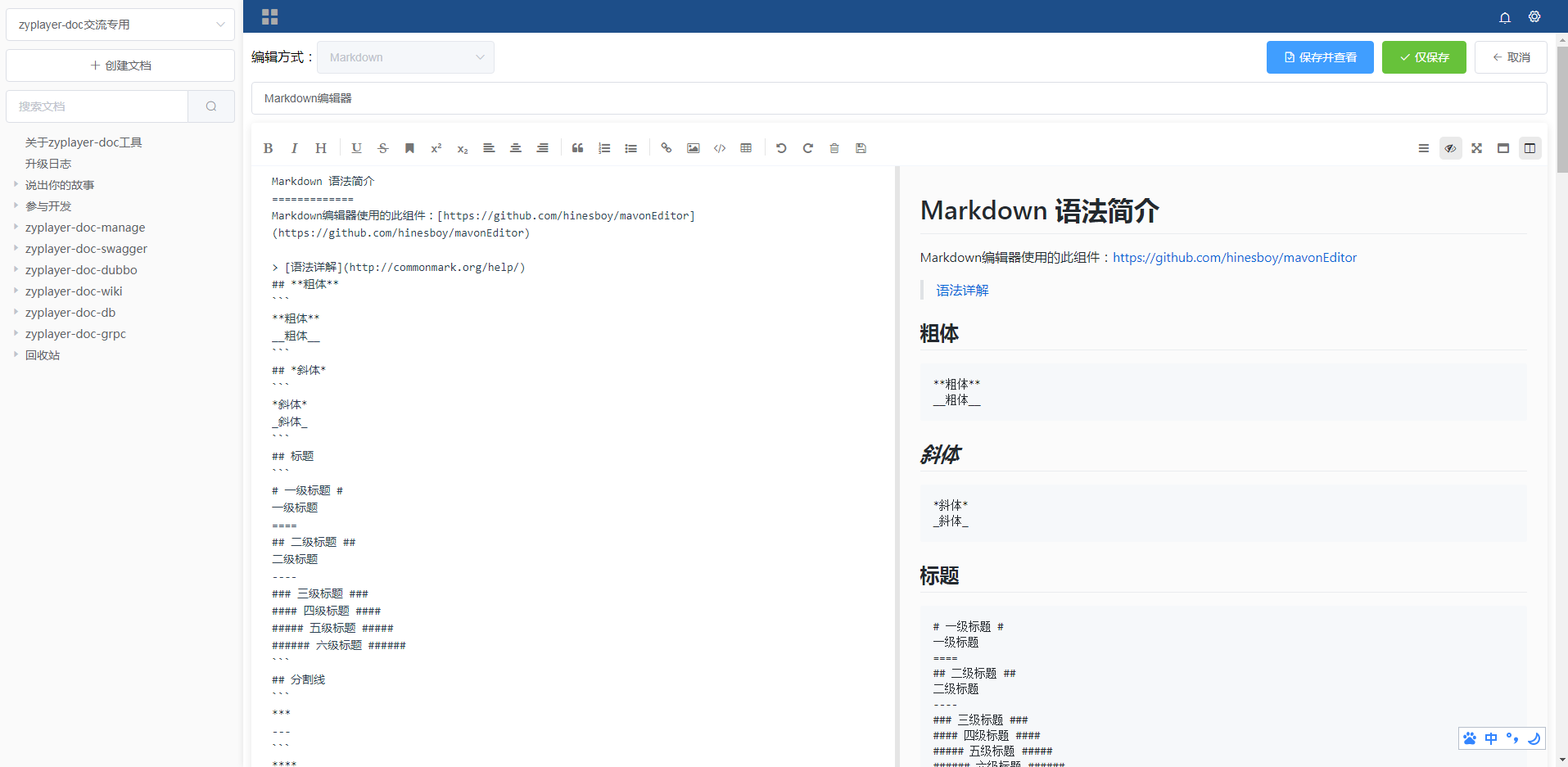Expand the zyplayer-doc-wiki node
The image size is (1568, 767).
pos(16,291)
